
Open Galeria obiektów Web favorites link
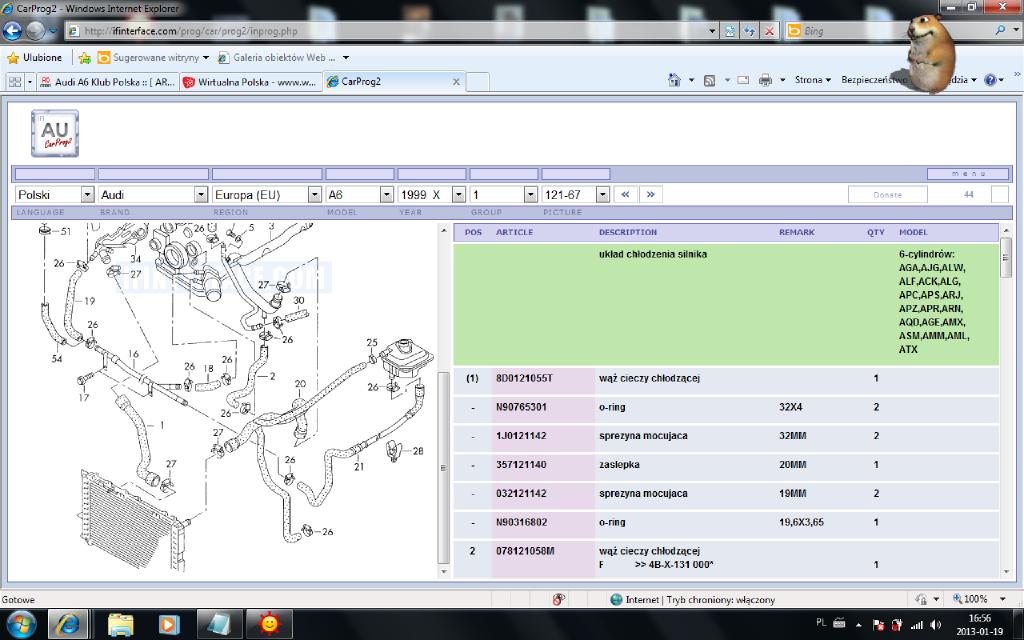277,57
